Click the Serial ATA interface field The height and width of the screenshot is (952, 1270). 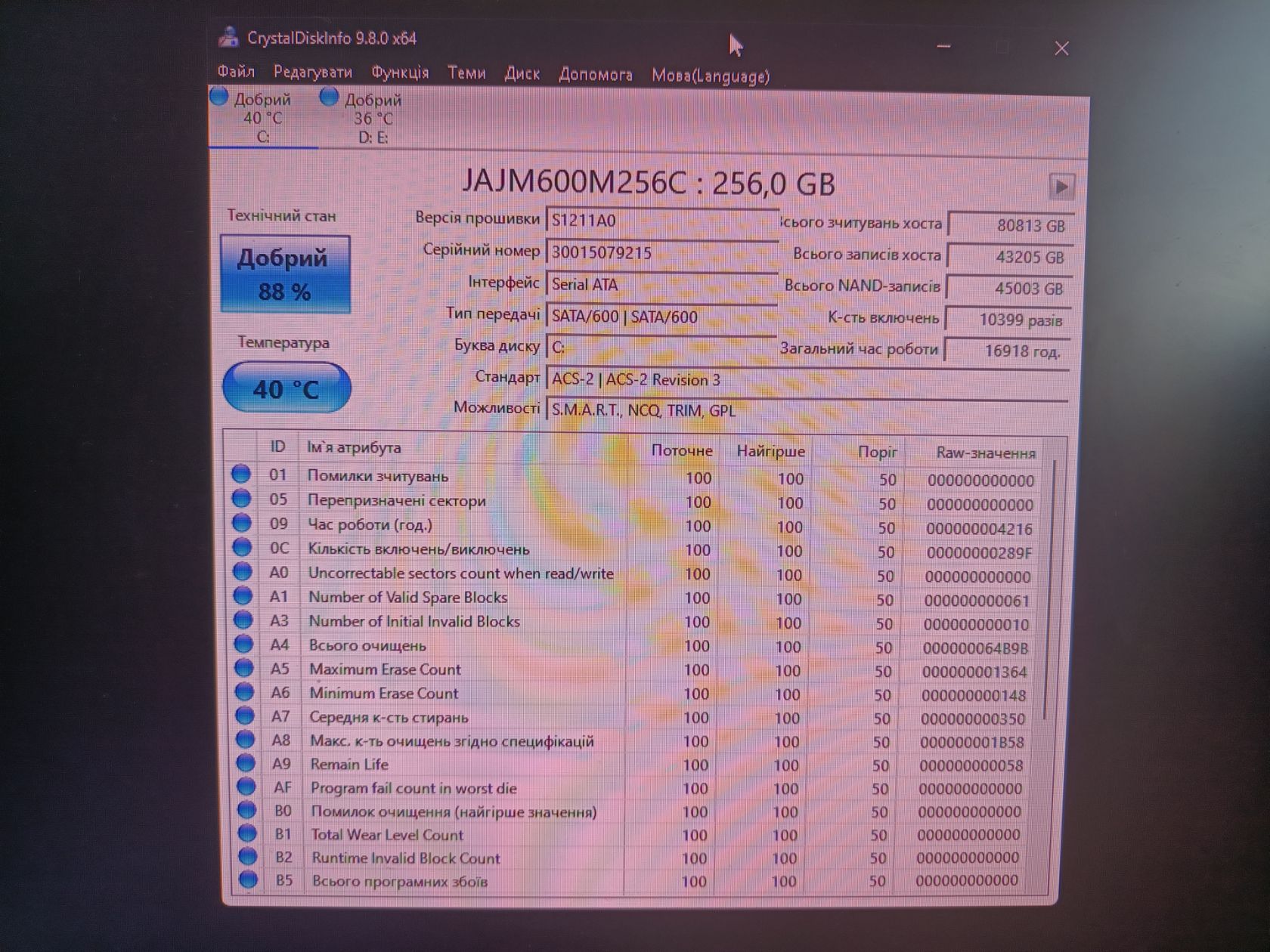point(661,284)
